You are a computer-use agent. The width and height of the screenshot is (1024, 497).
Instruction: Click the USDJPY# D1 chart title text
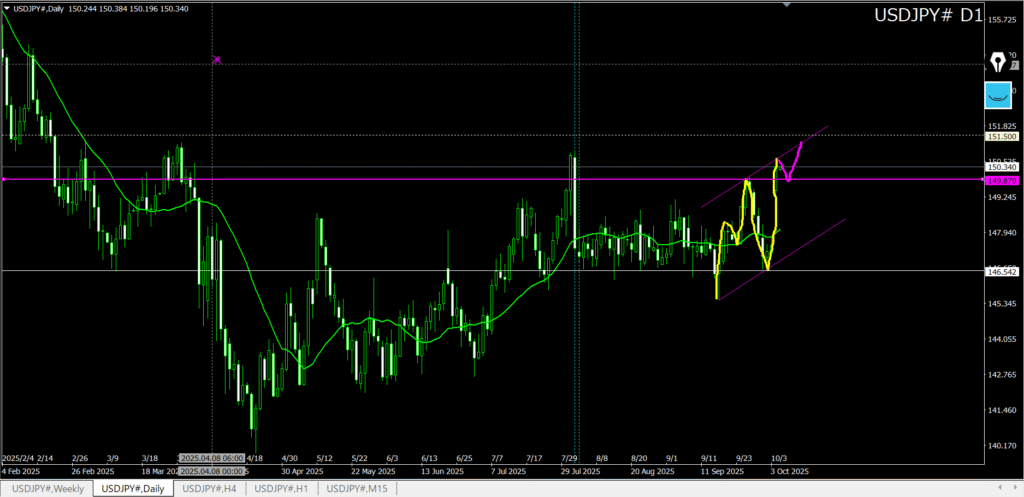coord(927,16)
